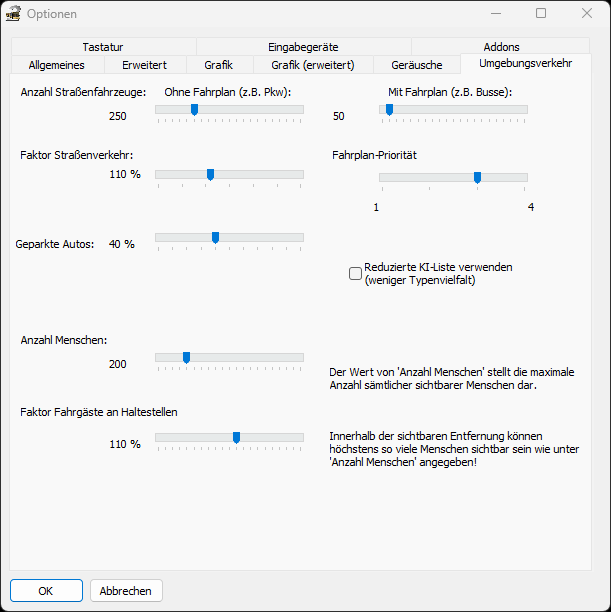
Task: Click the Fahrplan-Priorität slider handle
Action: click(x=477, y=177)
